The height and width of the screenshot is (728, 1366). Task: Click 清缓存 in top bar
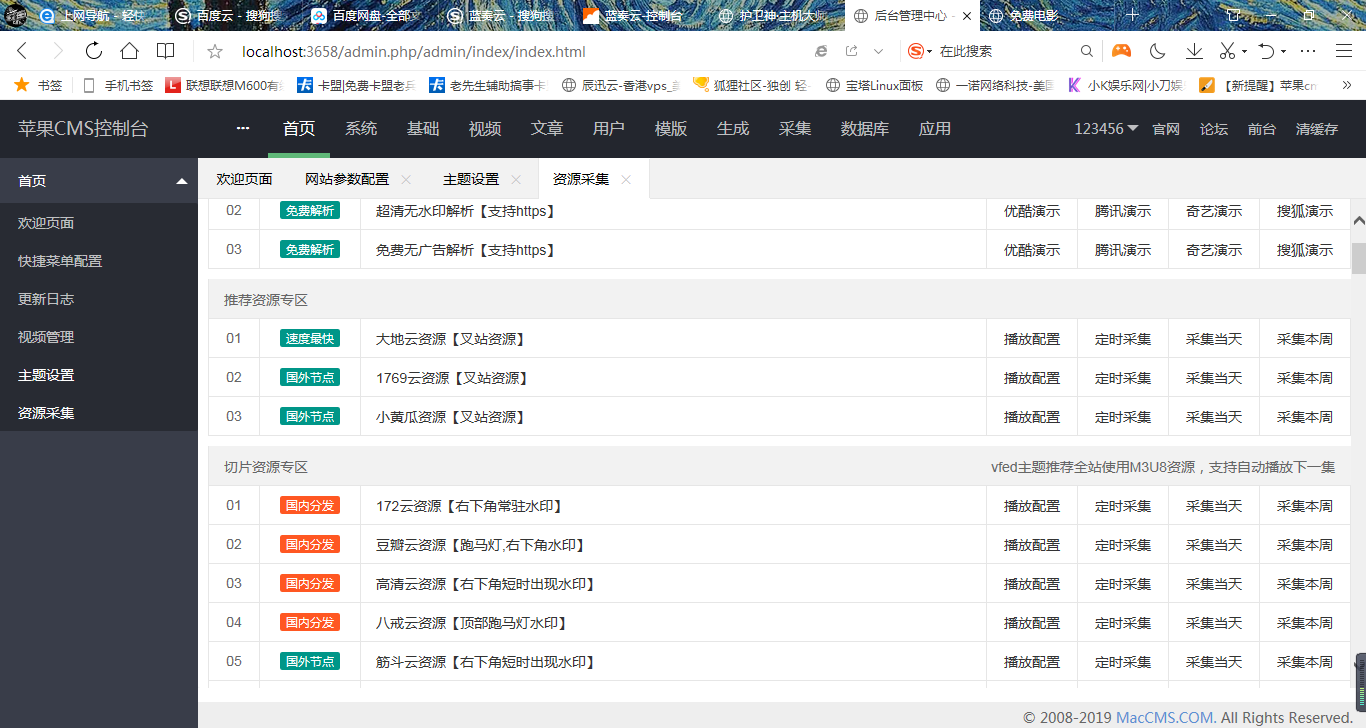point(1317,128)
